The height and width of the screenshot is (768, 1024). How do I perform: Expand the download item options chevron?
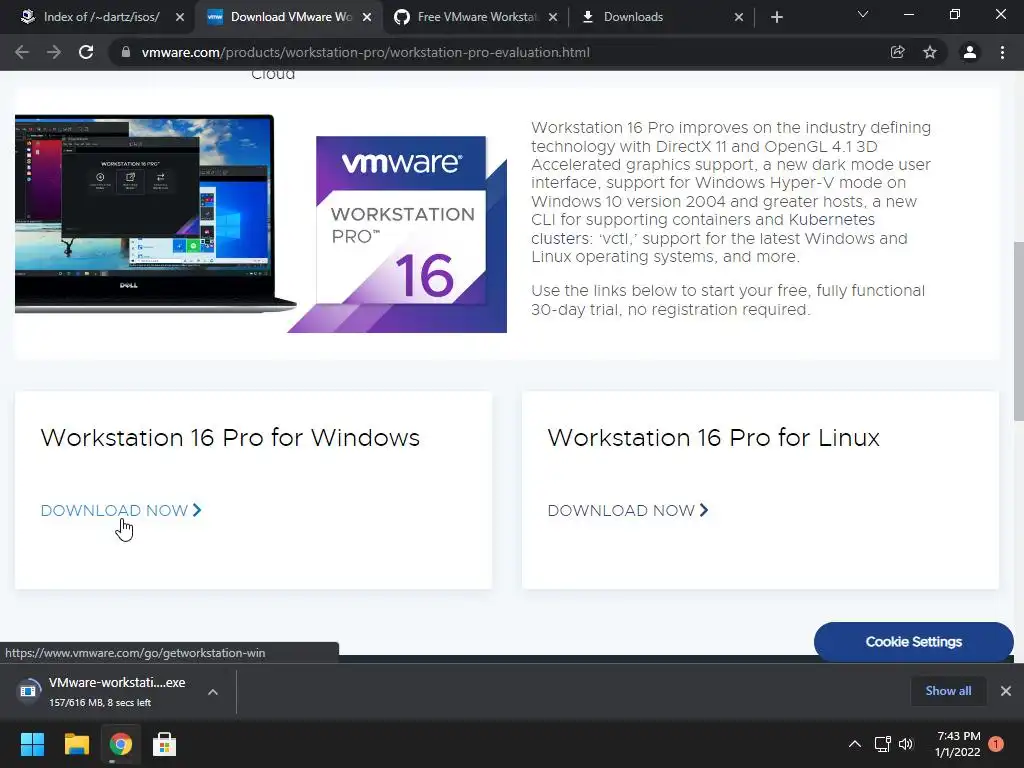[213, 692]
